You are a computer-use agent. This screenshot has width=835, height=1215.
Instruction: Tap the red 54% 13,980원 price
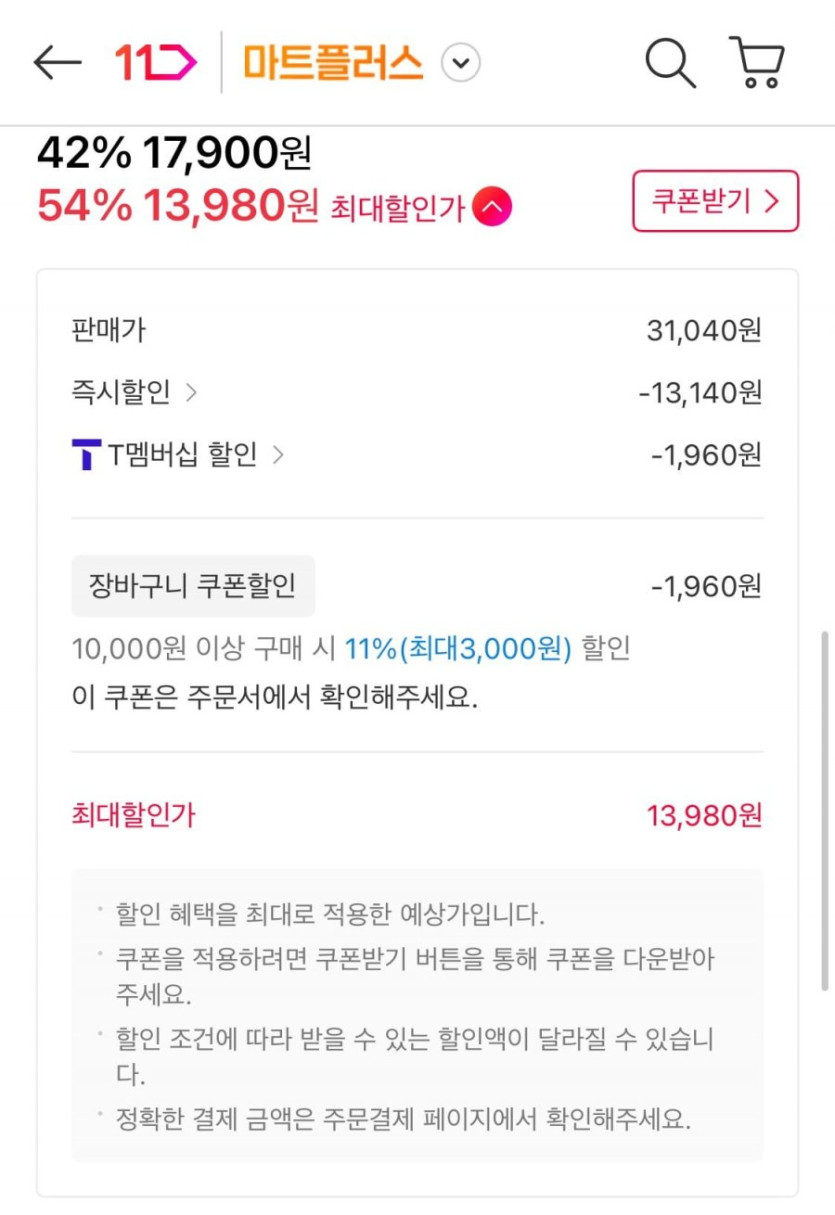(177, 206)
